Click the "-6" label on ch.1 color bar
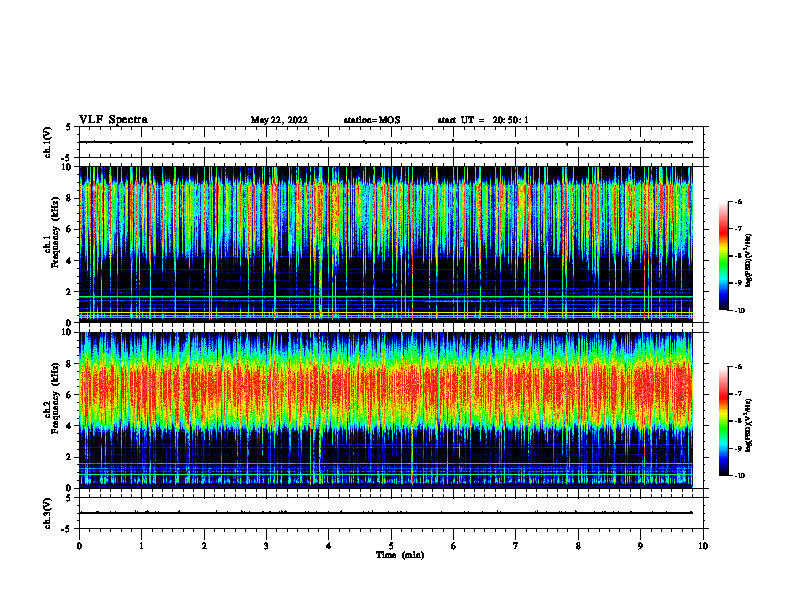 (738, 202)
